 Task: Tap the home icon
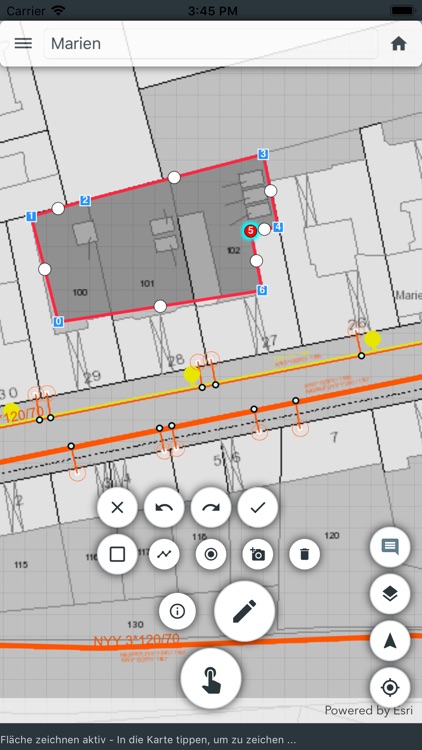point(399,44)
